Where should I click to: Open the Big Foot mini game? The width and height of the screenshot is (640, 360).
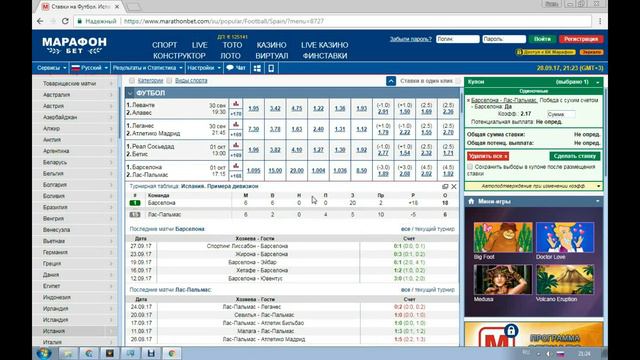coord(503,238)
